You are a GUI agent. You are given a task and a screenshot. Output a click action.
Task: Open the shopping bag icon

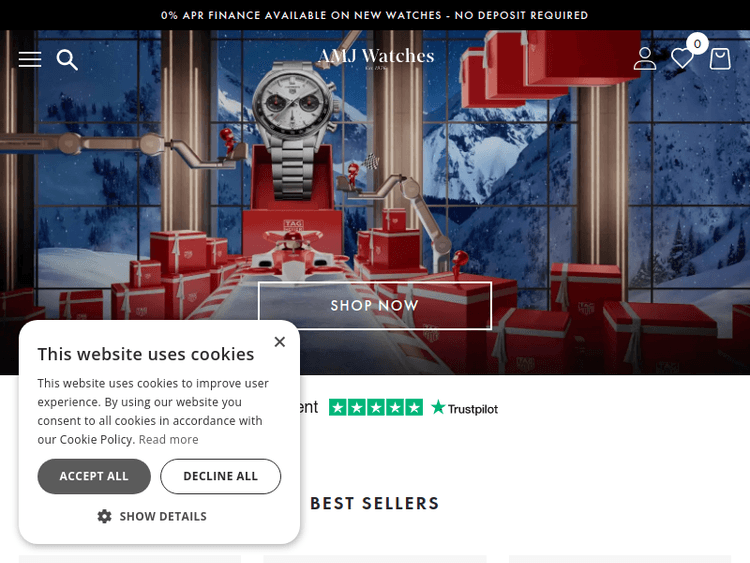720,59
